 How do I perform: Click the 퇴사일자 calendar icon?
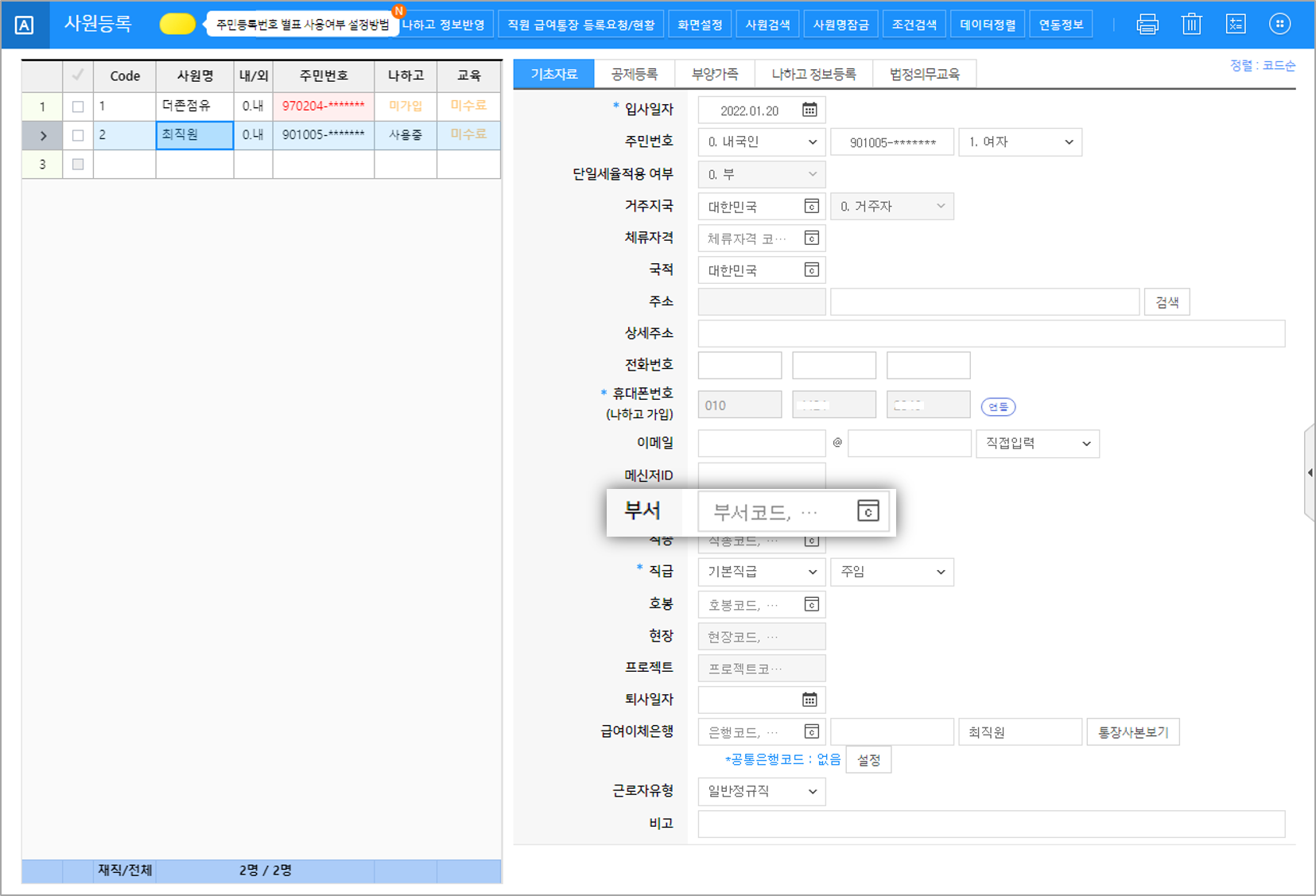(809, 700)
